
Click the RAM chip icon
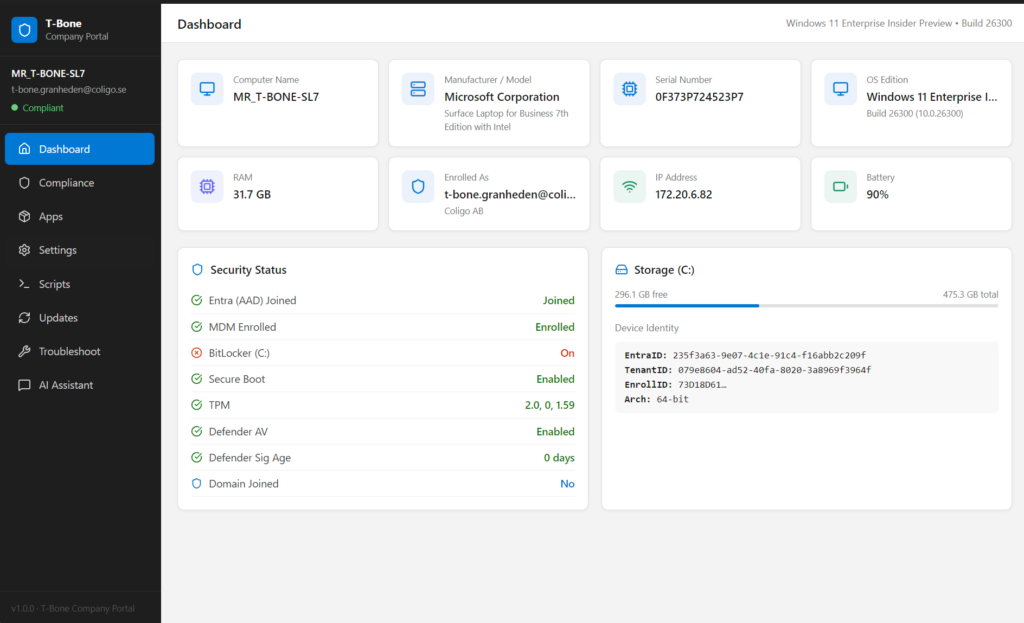(x=207, y=186)
